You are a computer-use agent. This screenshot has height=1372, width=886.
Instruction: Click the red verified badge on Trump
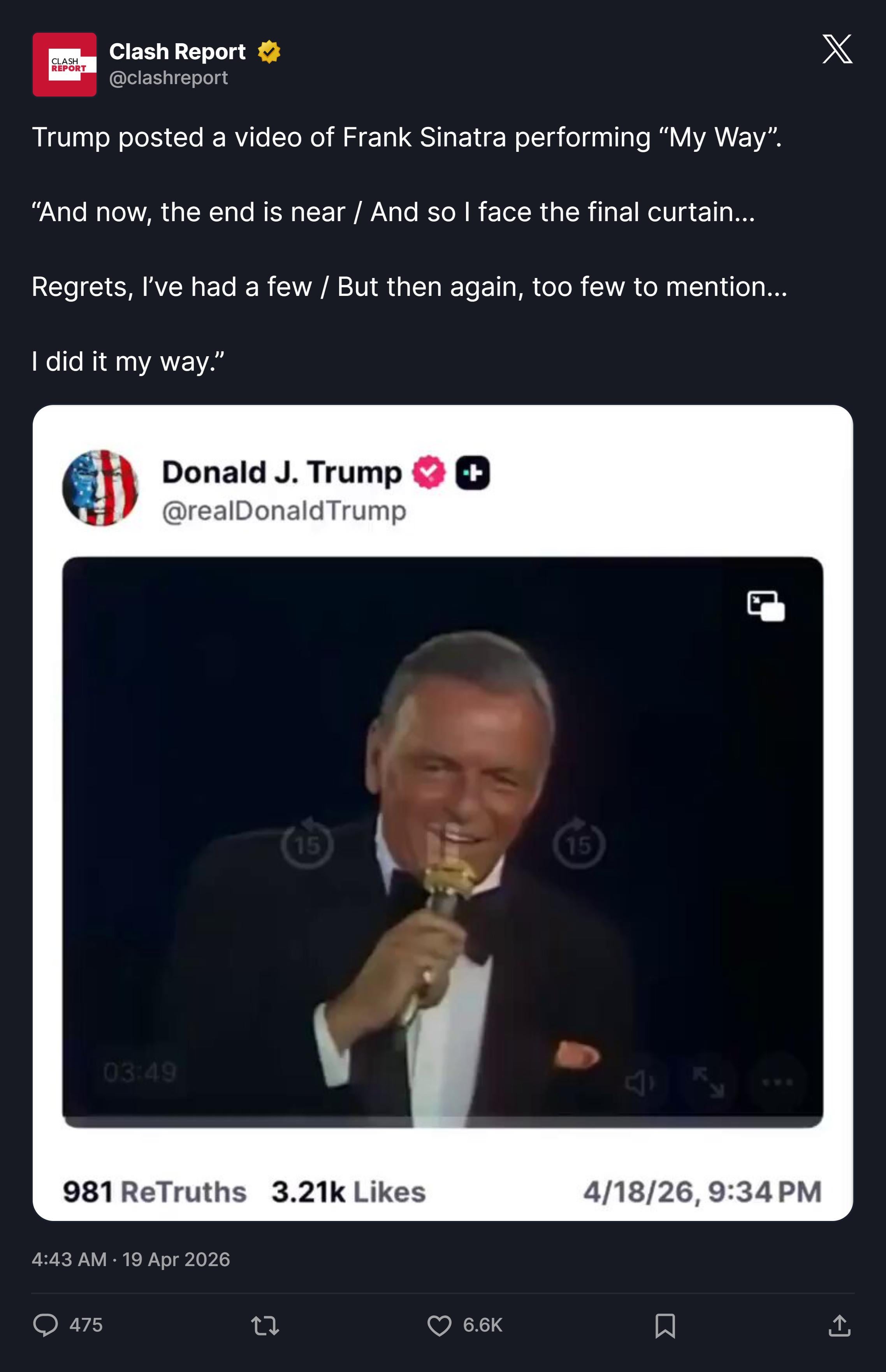[x=429, y=472]
